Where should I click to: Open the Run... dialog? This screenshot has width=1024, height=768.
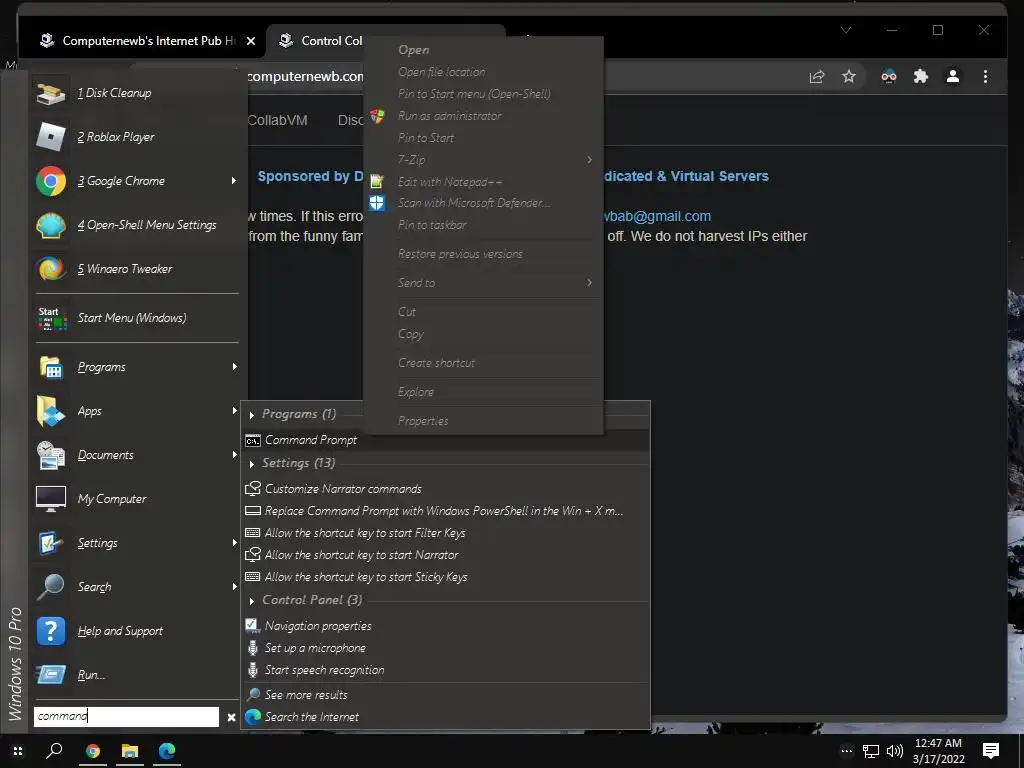pyautogui.click(x=136, y=675)
